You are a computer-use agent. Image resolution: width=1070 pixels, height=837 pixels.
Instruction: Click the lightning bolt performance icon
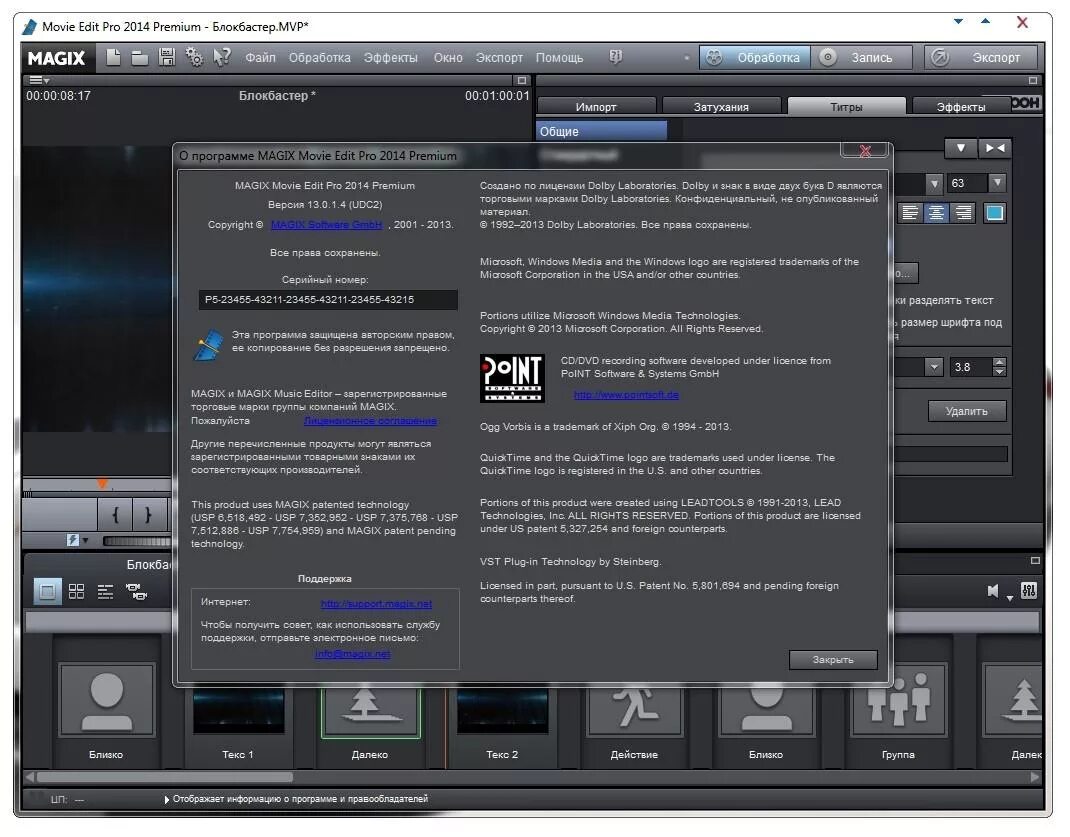[x=73, y=540]
